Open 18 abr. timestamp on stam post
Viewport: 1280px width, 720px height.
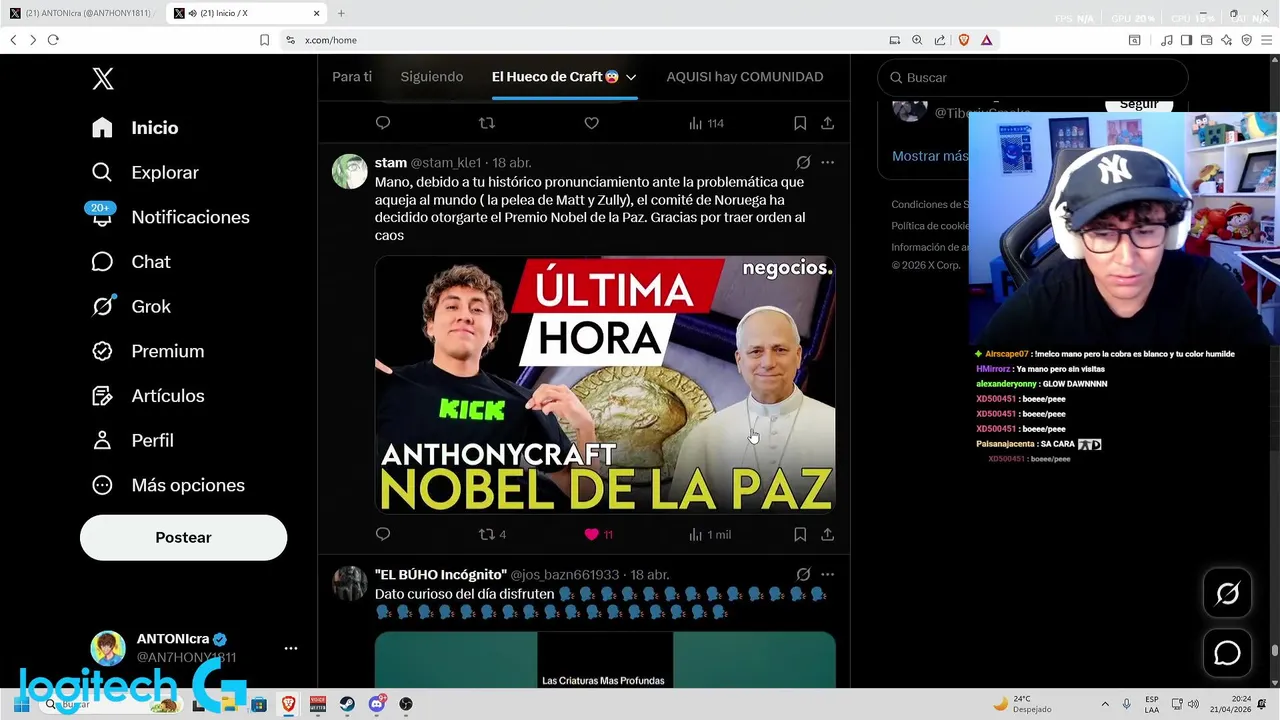point(512,163)
